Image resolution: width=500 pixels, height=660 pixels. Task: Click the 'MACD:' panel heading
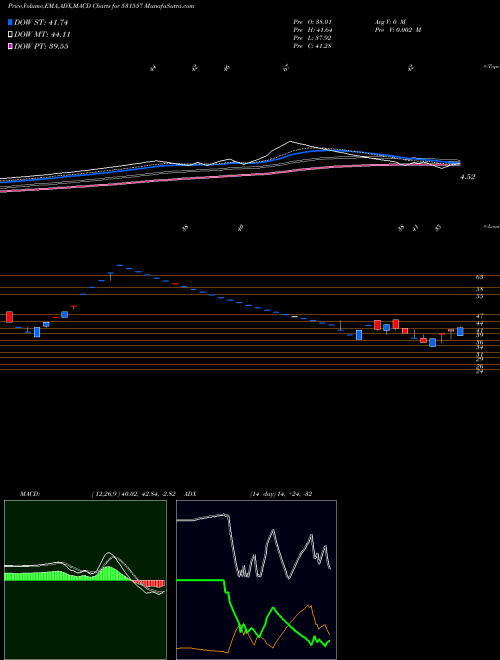pyautogui.click(x=29, y=494)
